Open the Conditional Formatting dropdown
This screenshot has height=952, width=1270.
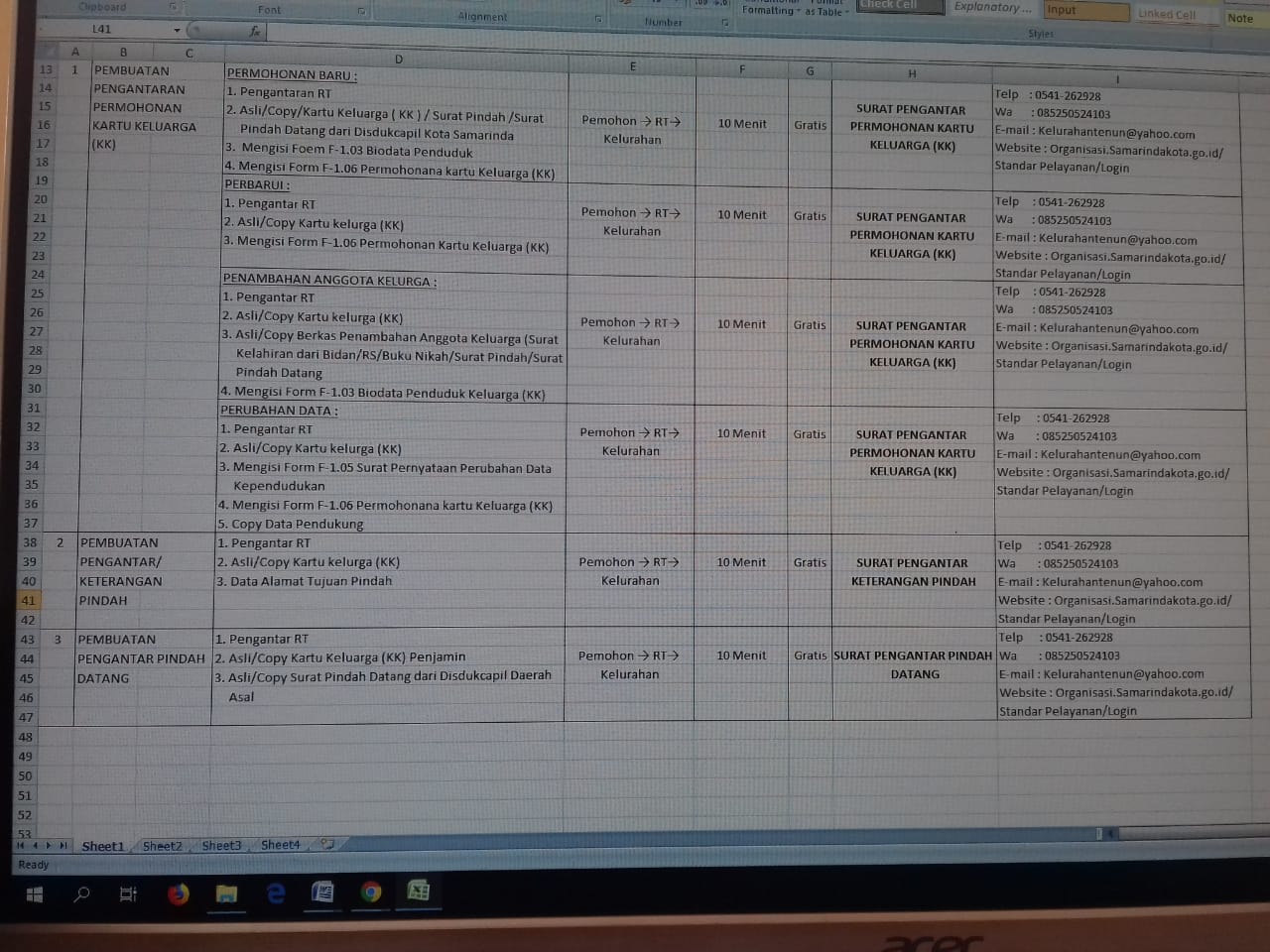pyautogui.click(x=770, y=9)
